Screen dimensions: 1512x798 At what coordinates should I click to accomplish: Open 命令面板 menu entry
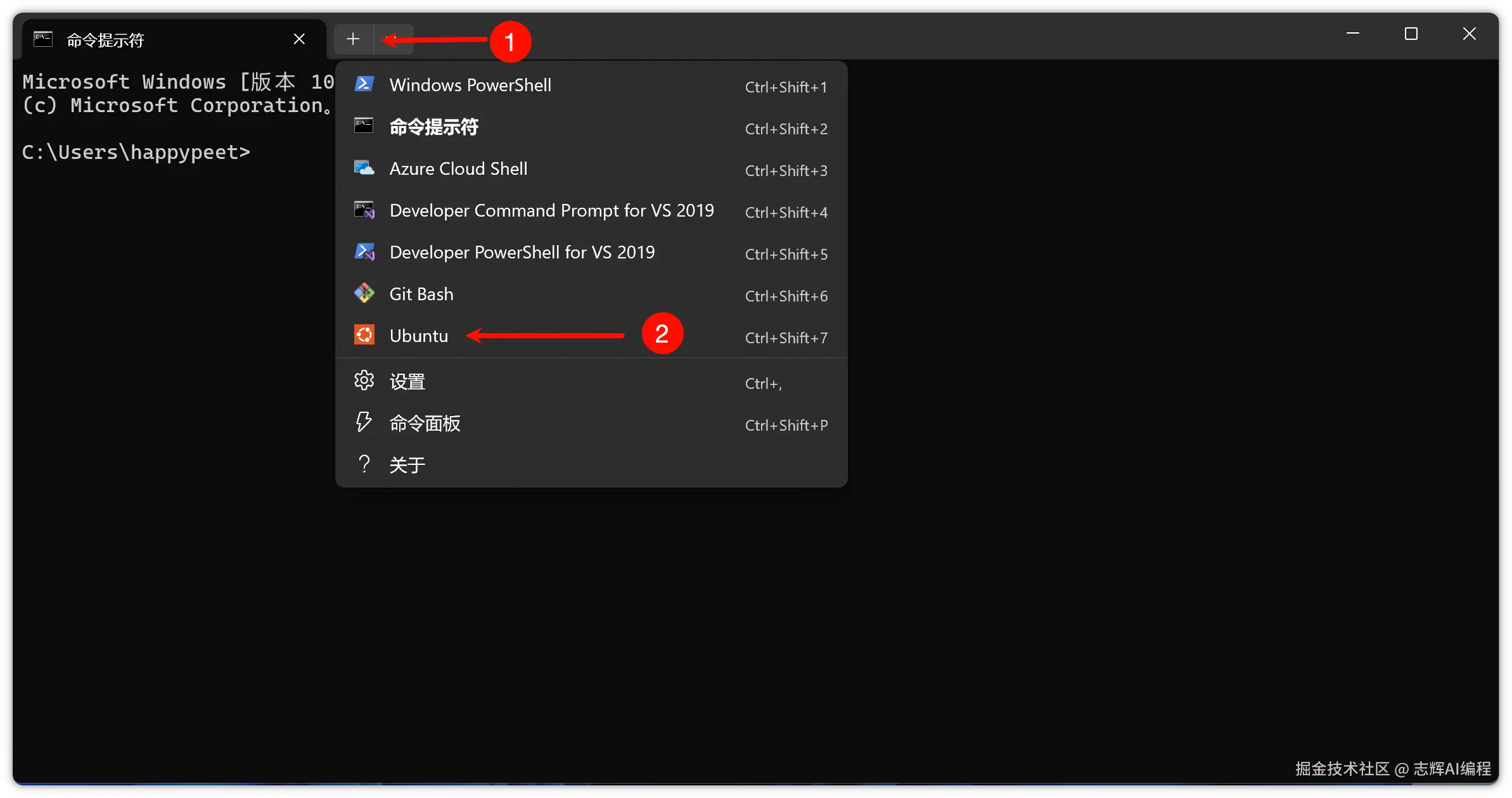(x=425, y=423)
